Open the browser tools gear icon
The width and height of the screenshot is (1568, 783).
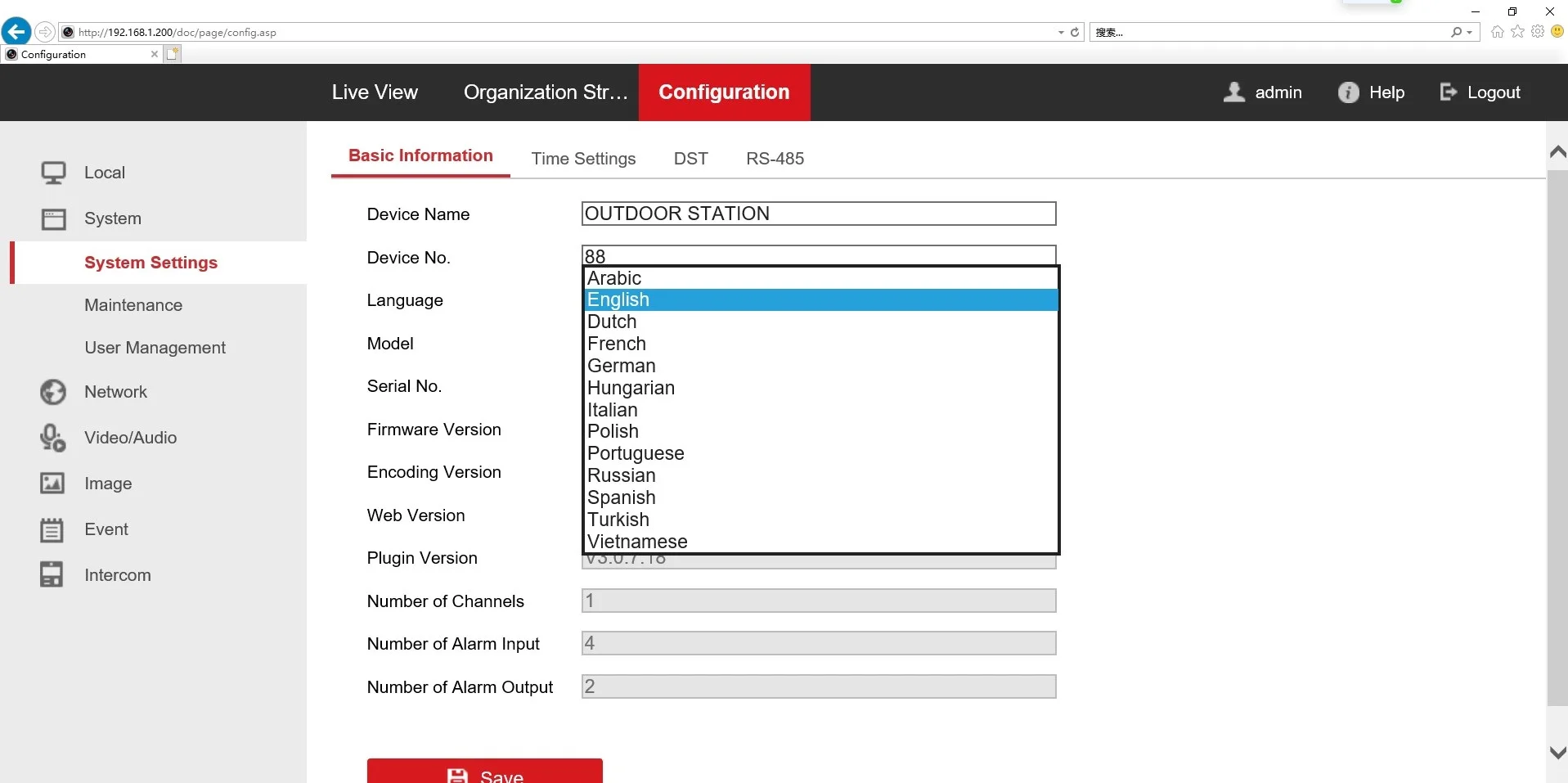coord(1538,32)
